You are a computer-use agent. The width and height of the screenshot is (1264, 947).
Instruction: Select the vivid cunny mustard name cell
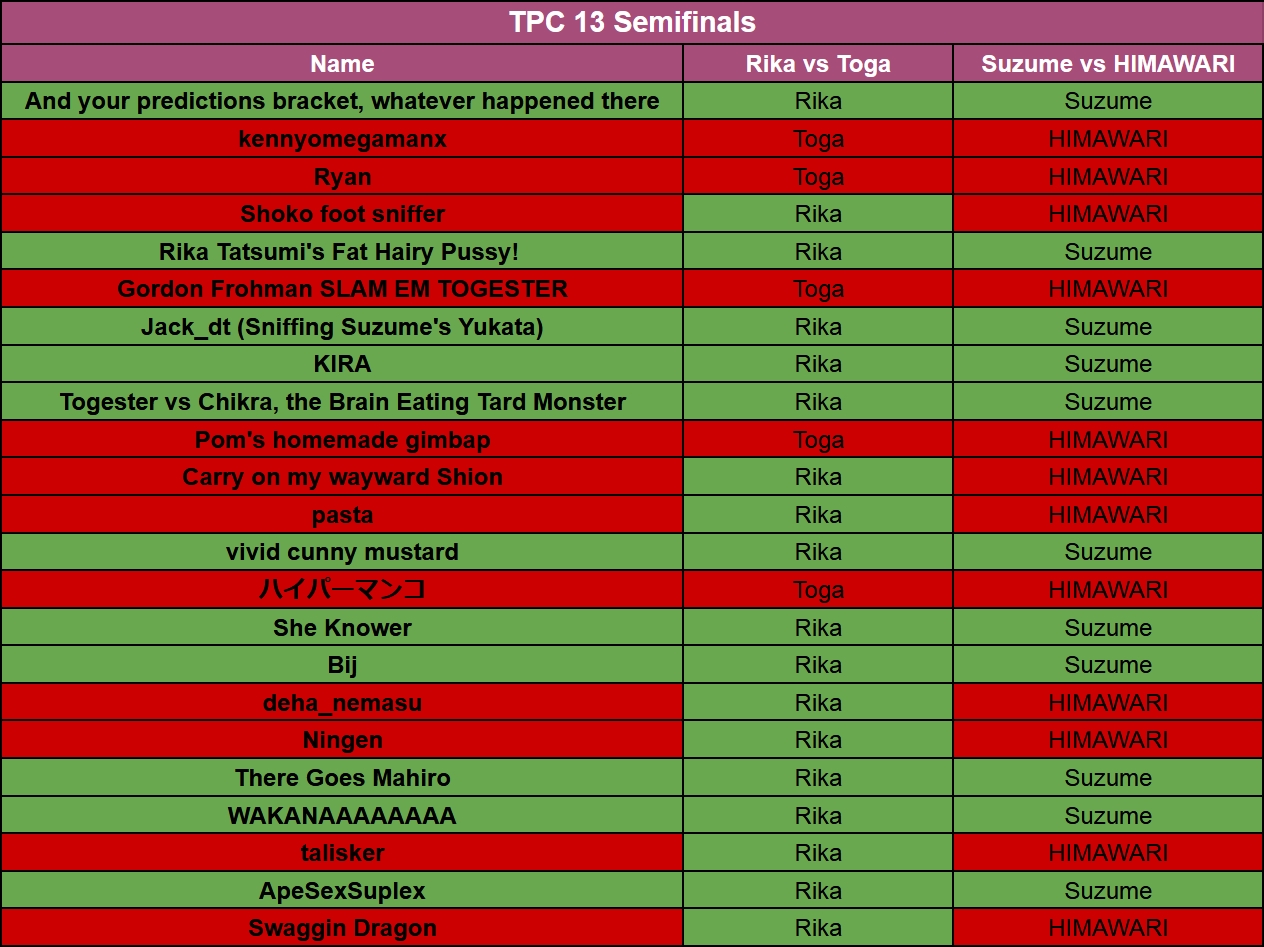coord(342,552)
